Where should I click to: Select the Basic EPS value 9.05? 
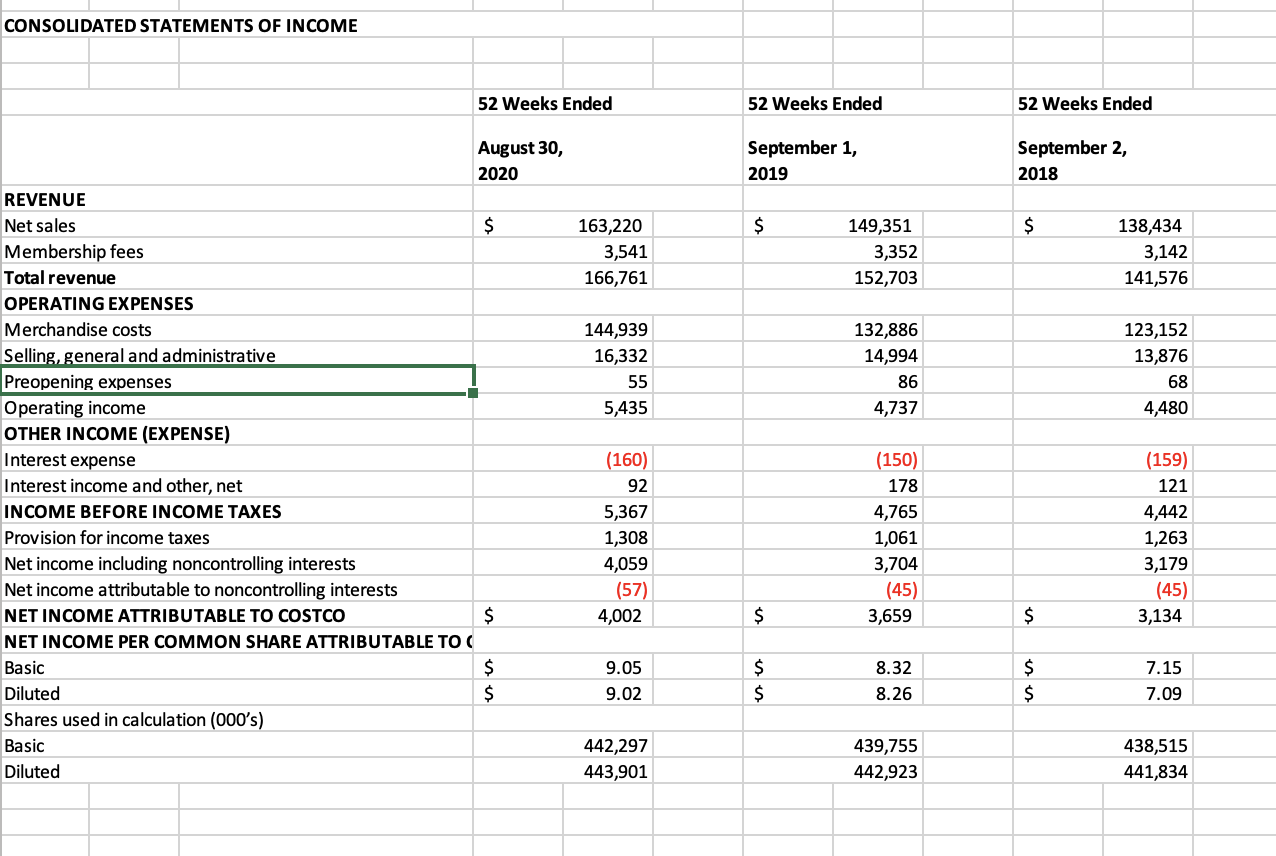click(x=580, y=667)
